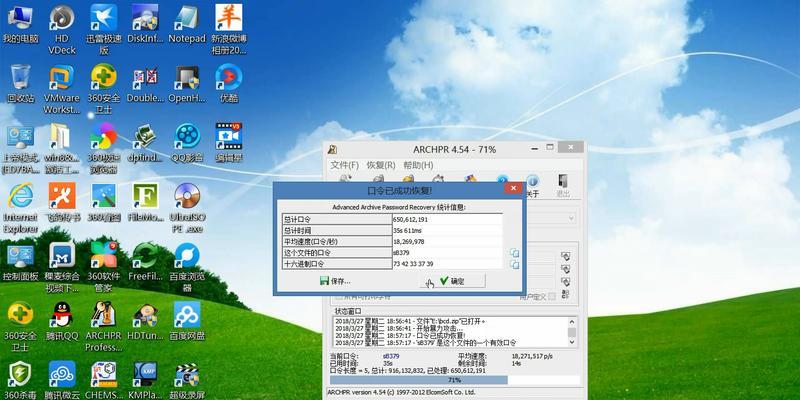Open the CHEMS... desktop shortcut

104,380
